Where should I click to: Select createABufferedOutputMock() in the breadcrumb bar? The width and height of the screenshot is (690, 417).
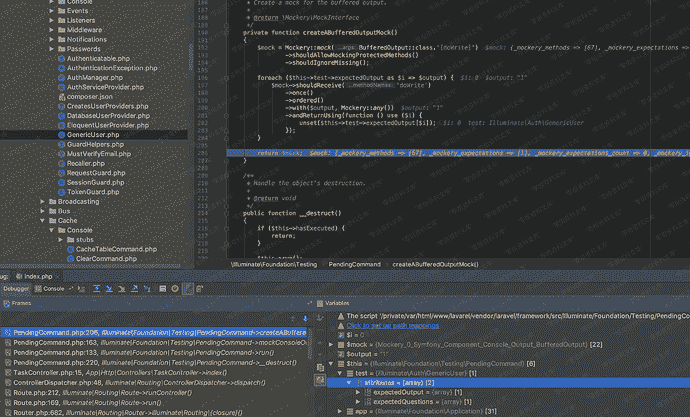click(435, 264)
